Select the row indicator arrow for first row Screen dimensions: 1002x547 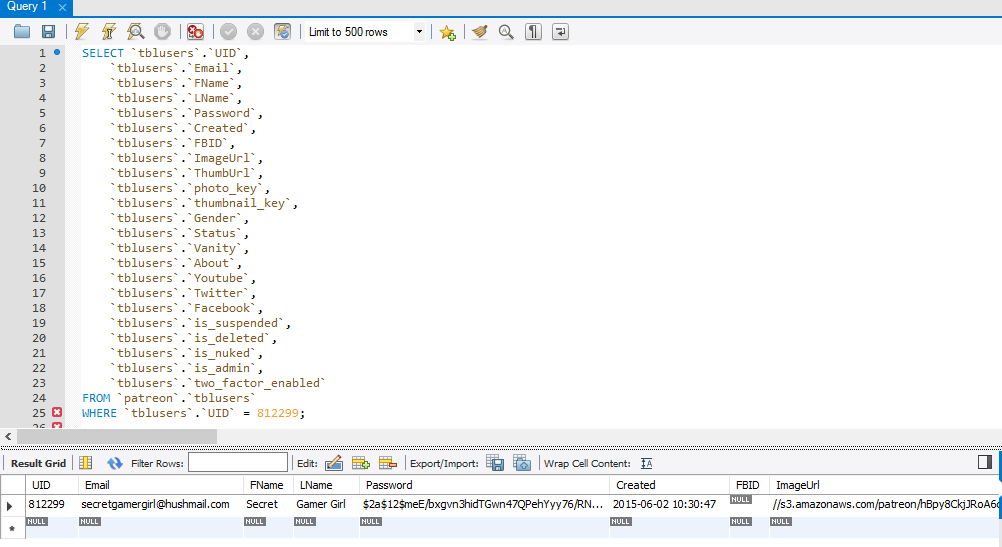10,506
